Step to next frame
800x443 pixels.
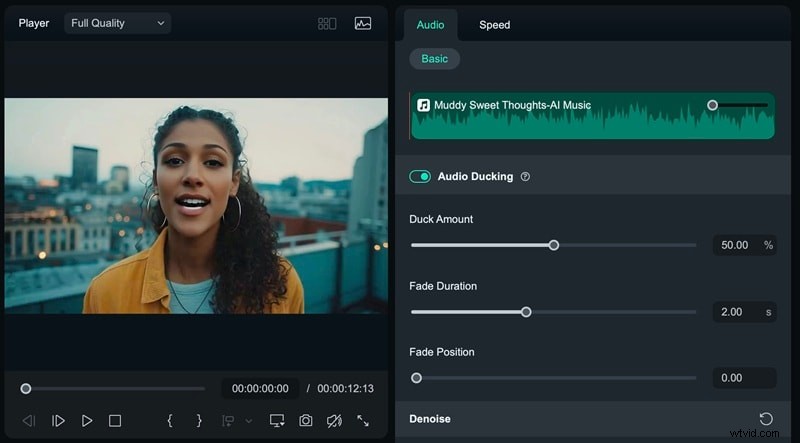coord(58,421)
